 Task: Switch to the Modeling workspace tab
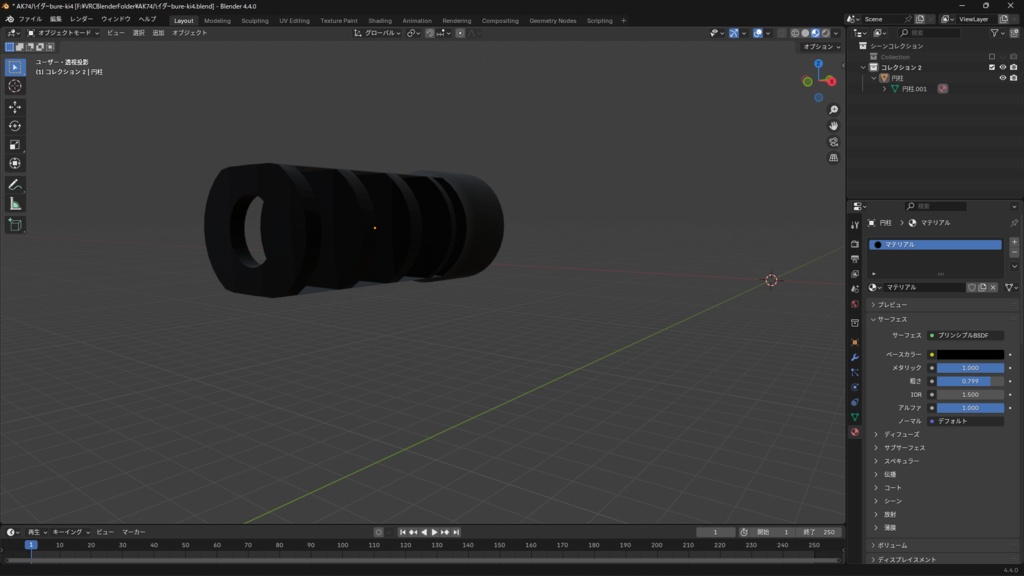(217, 21)
